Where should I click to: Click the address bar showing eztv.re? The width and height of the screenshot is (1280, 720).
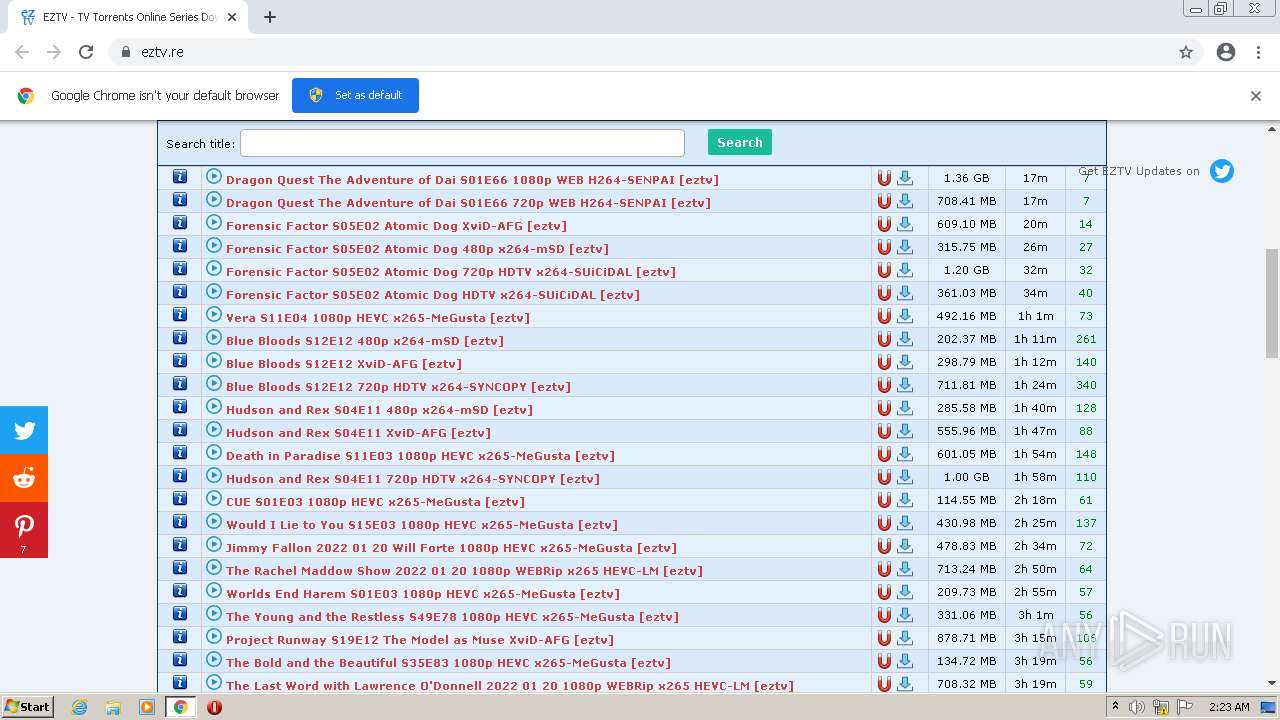(x=640, y=52)
